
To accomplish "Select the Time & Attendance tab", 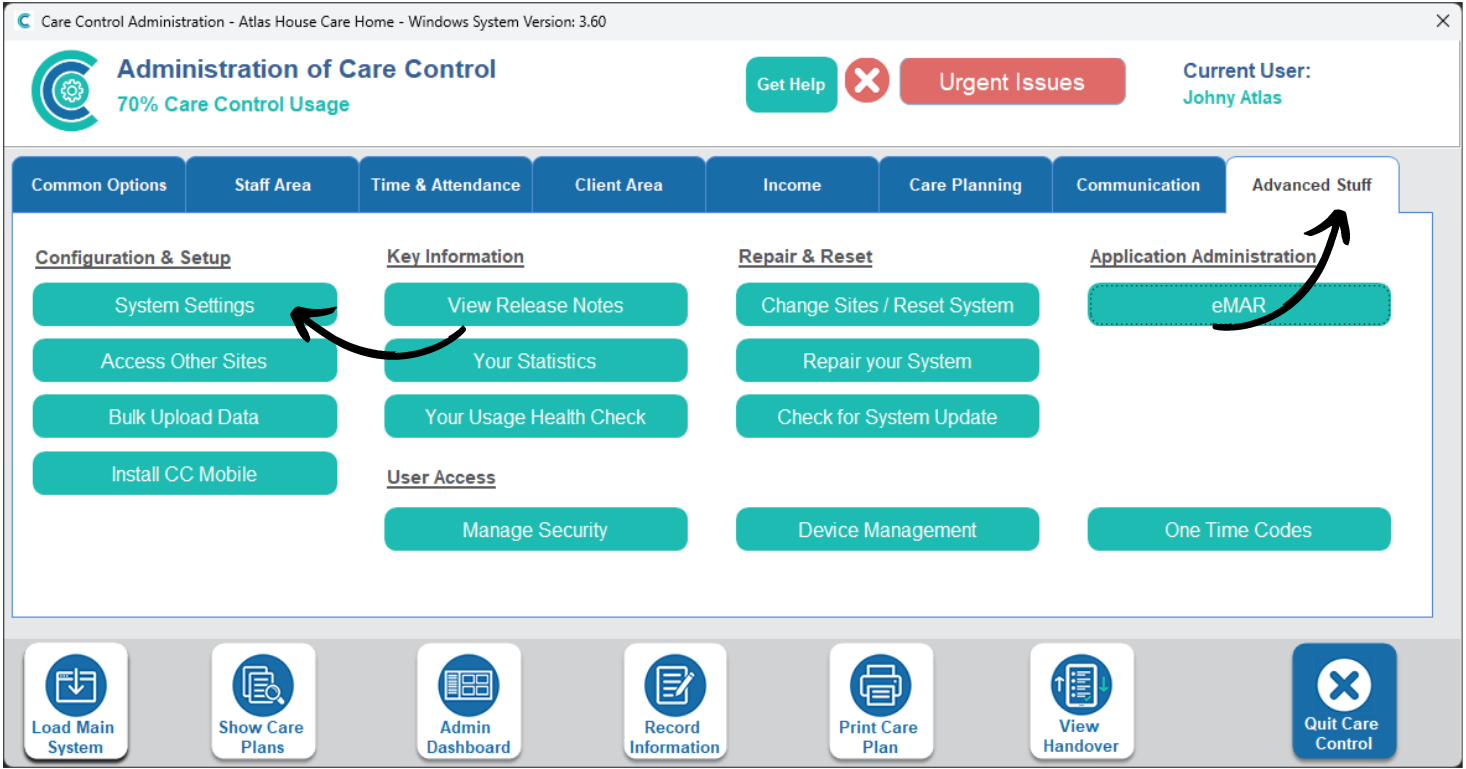I will pos(445,185).
